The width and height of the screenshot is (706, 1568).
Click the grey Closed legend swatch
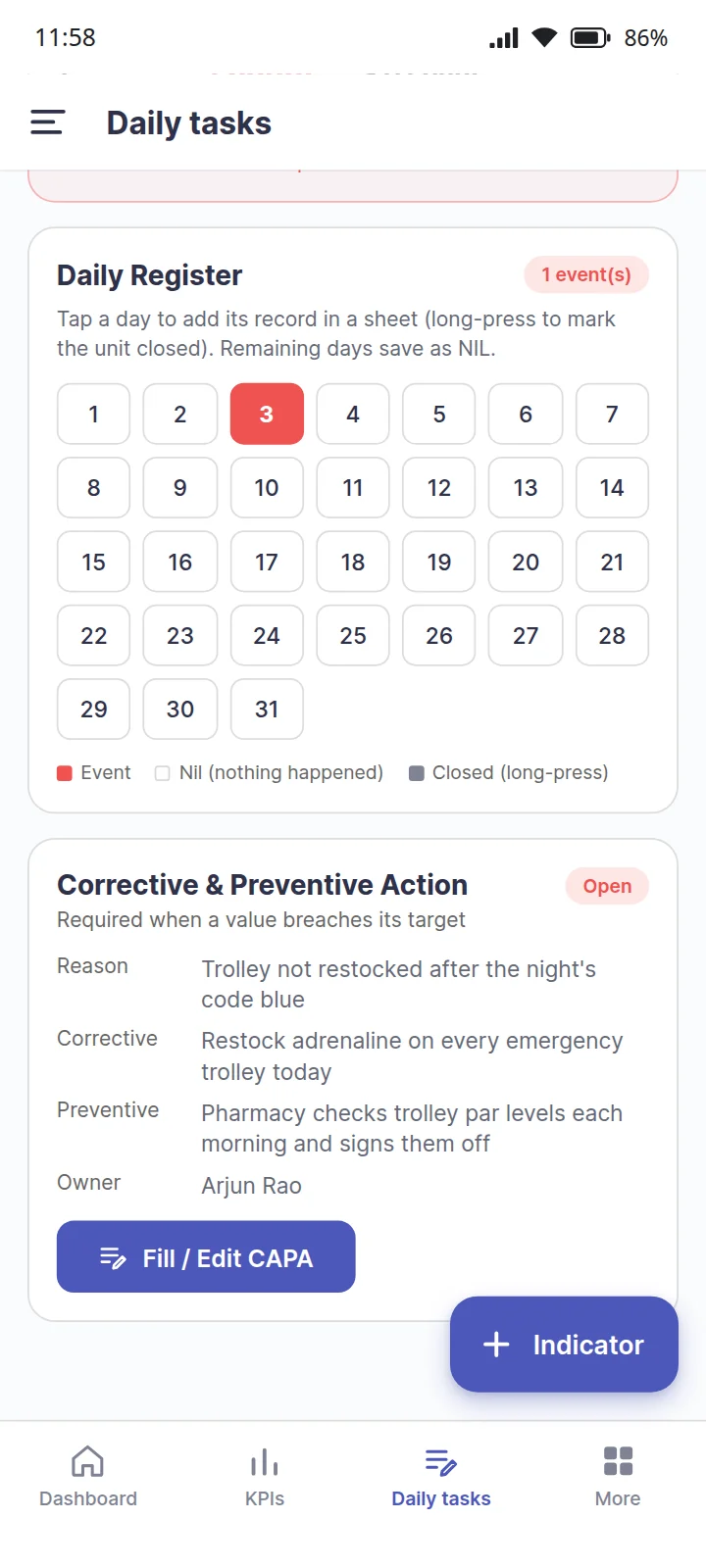pyautogui.click(x=416, y=773)
